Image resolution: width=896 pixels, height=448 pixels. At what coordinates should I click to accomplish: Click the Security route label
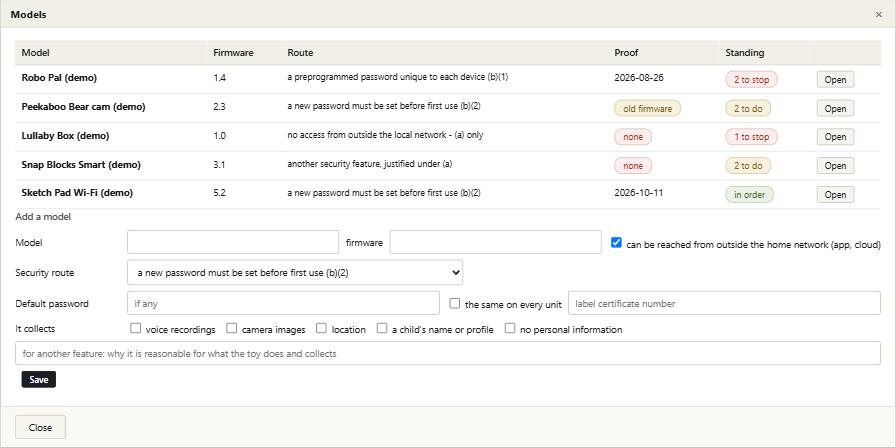pos(45,273)
